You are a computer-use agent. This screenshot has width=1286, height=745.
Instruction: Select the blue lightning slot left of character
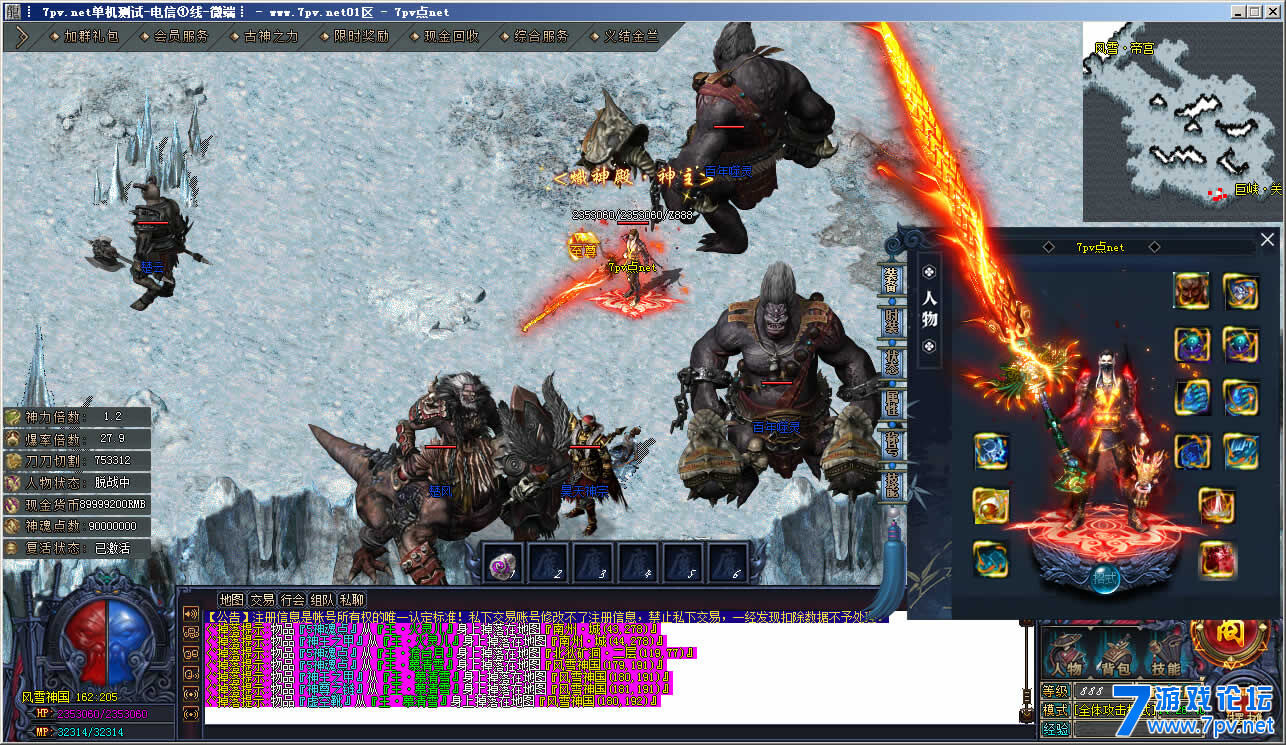pos(991,451)
